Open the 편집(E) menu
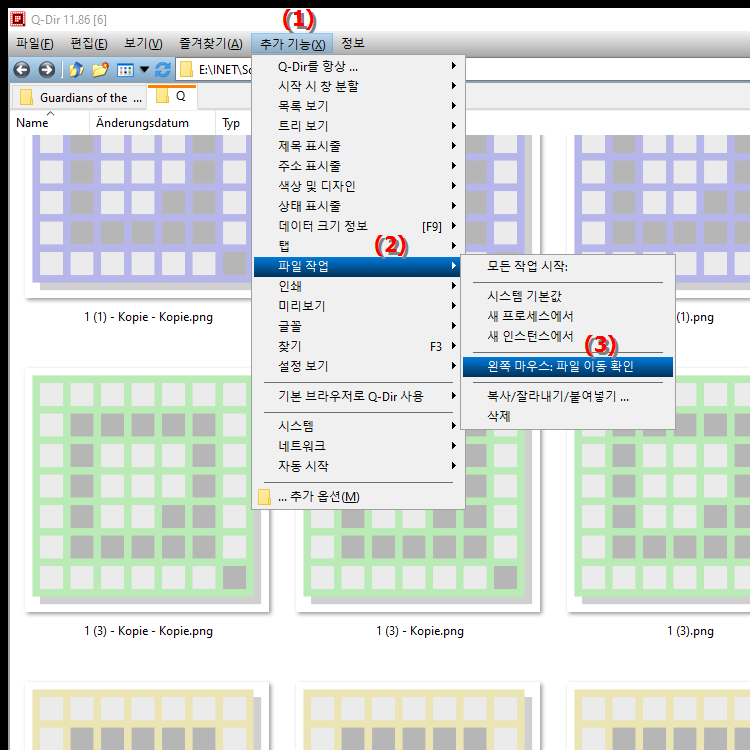Viewport: 750px width, 750px height. pyautogui.click(x=89, y=44)
